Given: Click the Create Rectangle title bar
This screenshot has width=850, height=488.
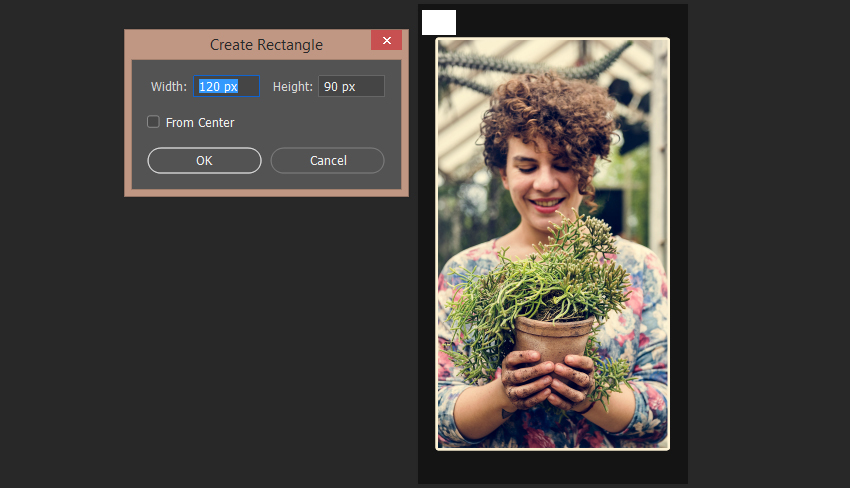Looking at the screenshot, I should pyautogui.click(x=266, y=44).
